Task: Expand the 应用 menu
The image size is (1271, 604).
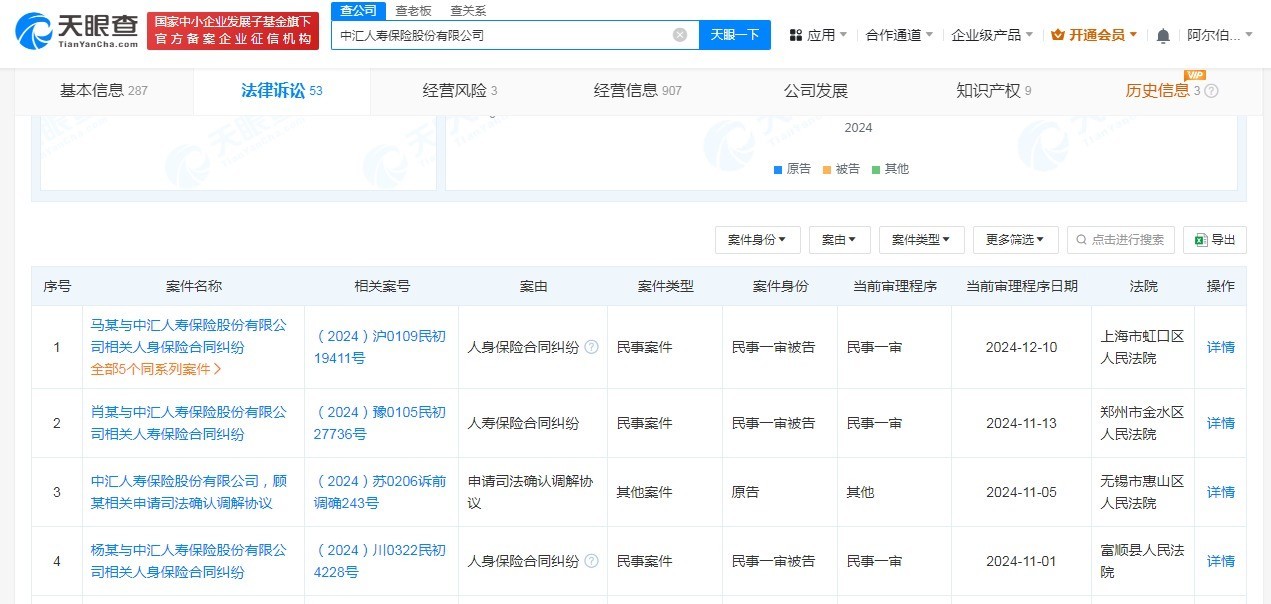Action: click(x=818, y=35)
